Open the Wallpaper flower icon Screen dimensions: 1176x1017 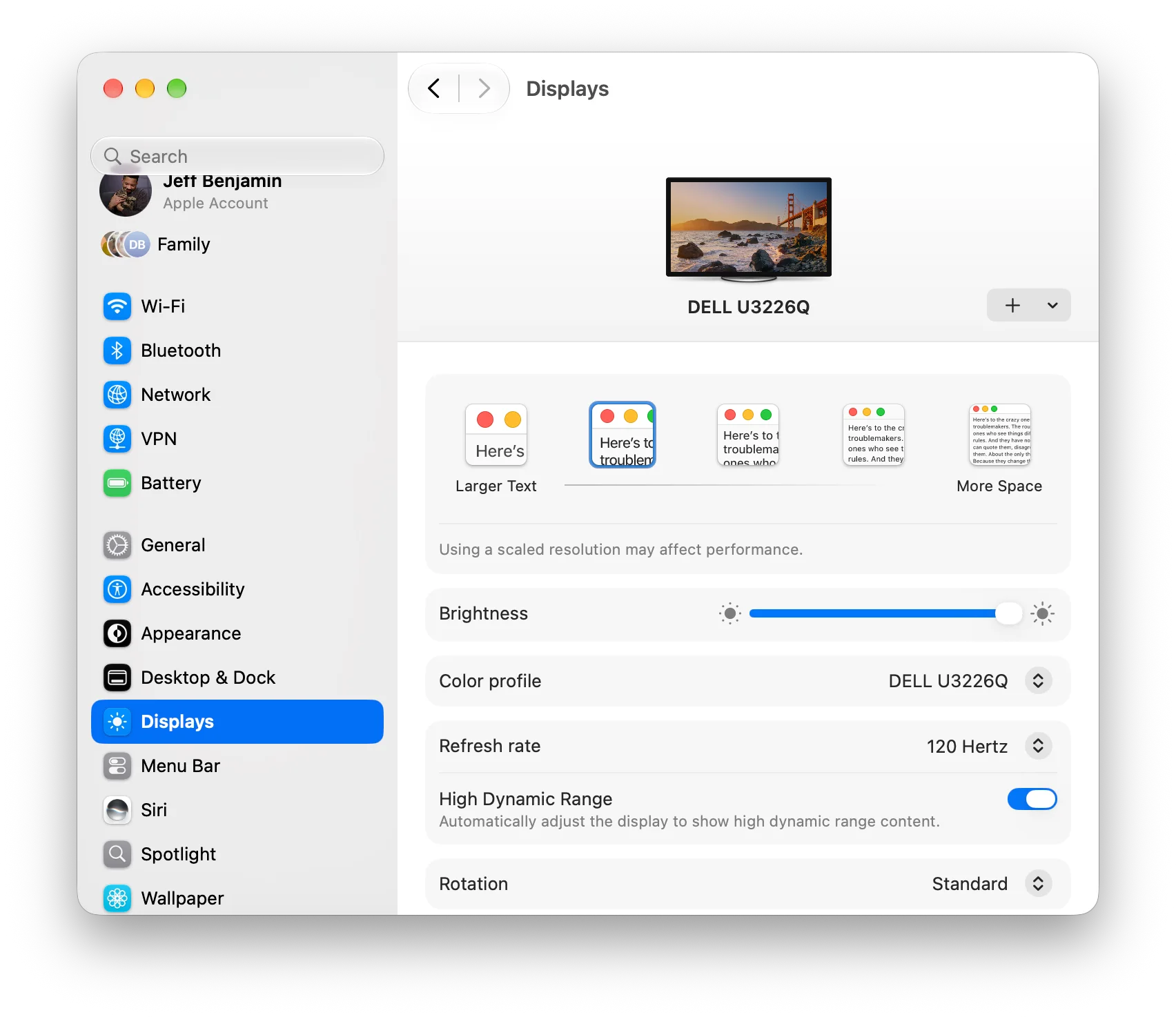117,898
